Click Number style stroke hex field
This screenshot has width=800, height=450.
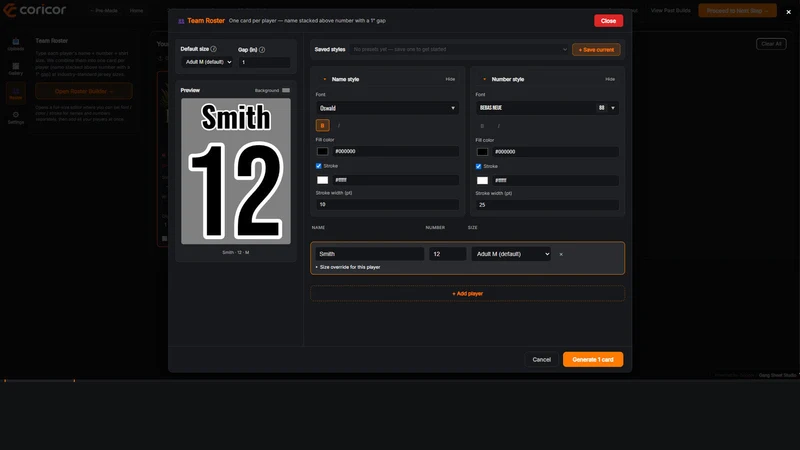click(555, 181)
